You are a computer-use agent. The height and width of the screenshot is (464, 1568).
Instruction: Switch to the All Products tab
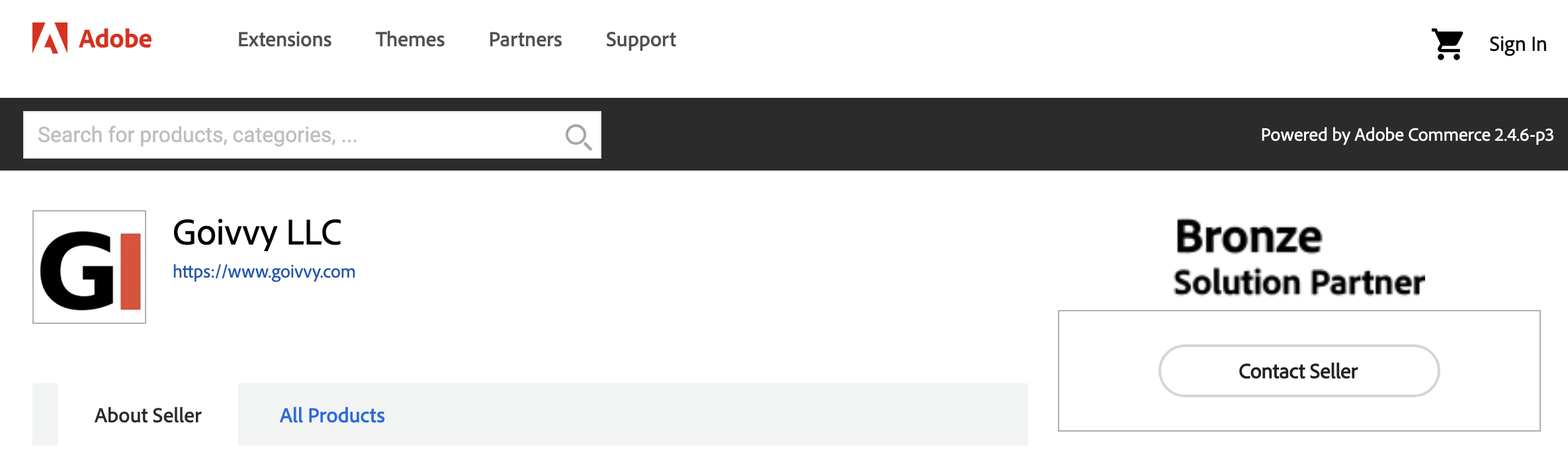click(x=332, y=415)
